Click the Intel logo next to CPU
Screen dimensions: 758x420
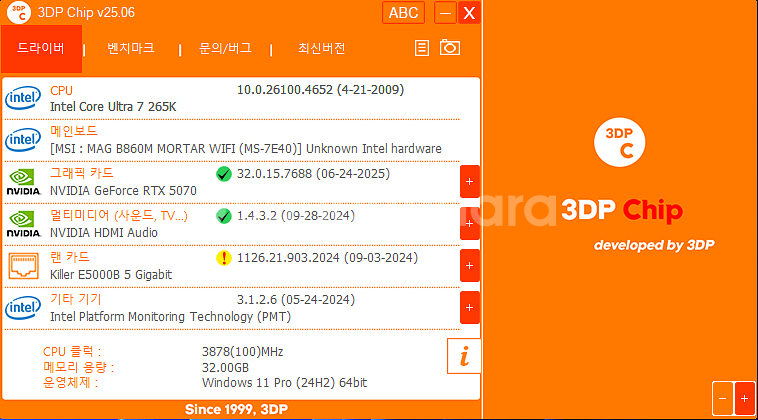(23, 98)
